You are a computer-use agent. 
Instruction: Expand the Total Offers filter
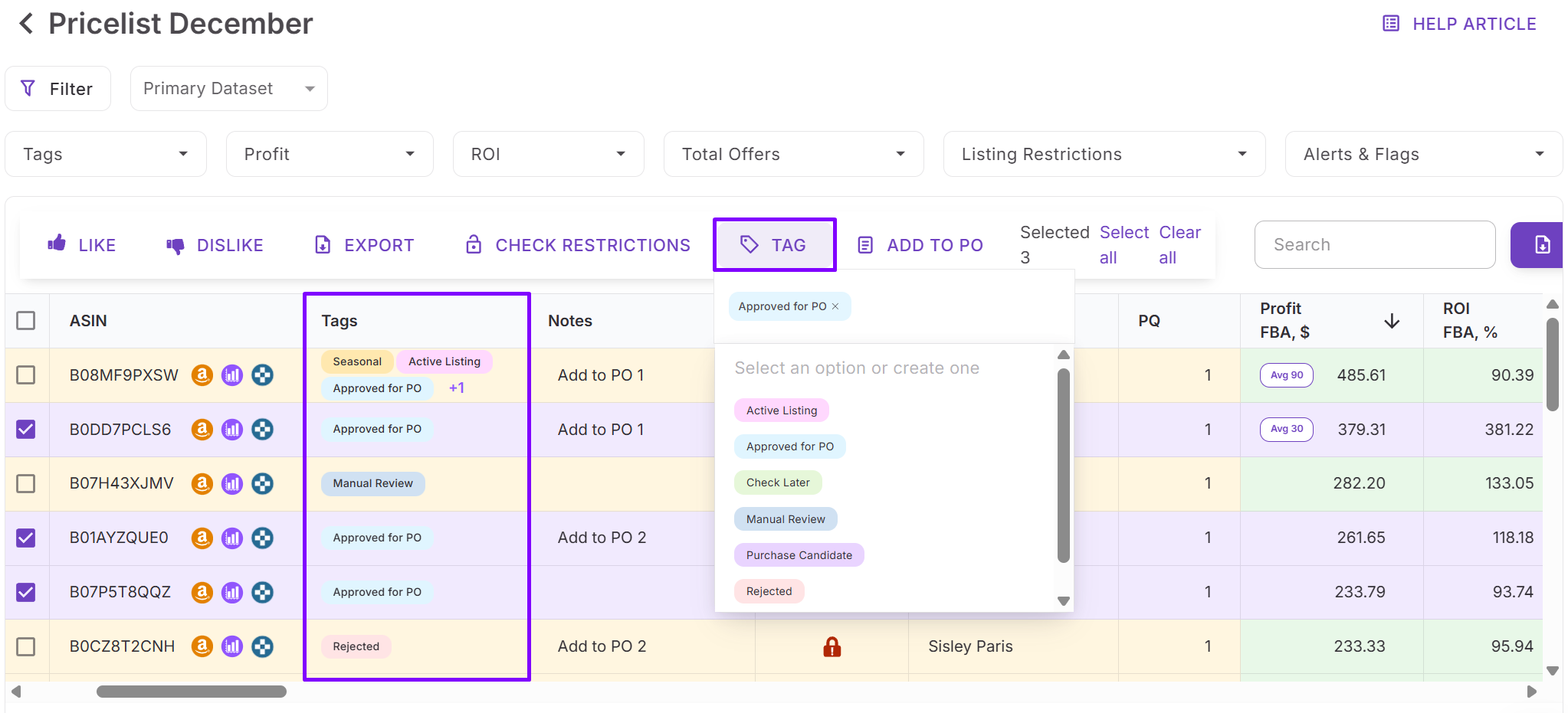pyautogui.click(x=793, y=154)
